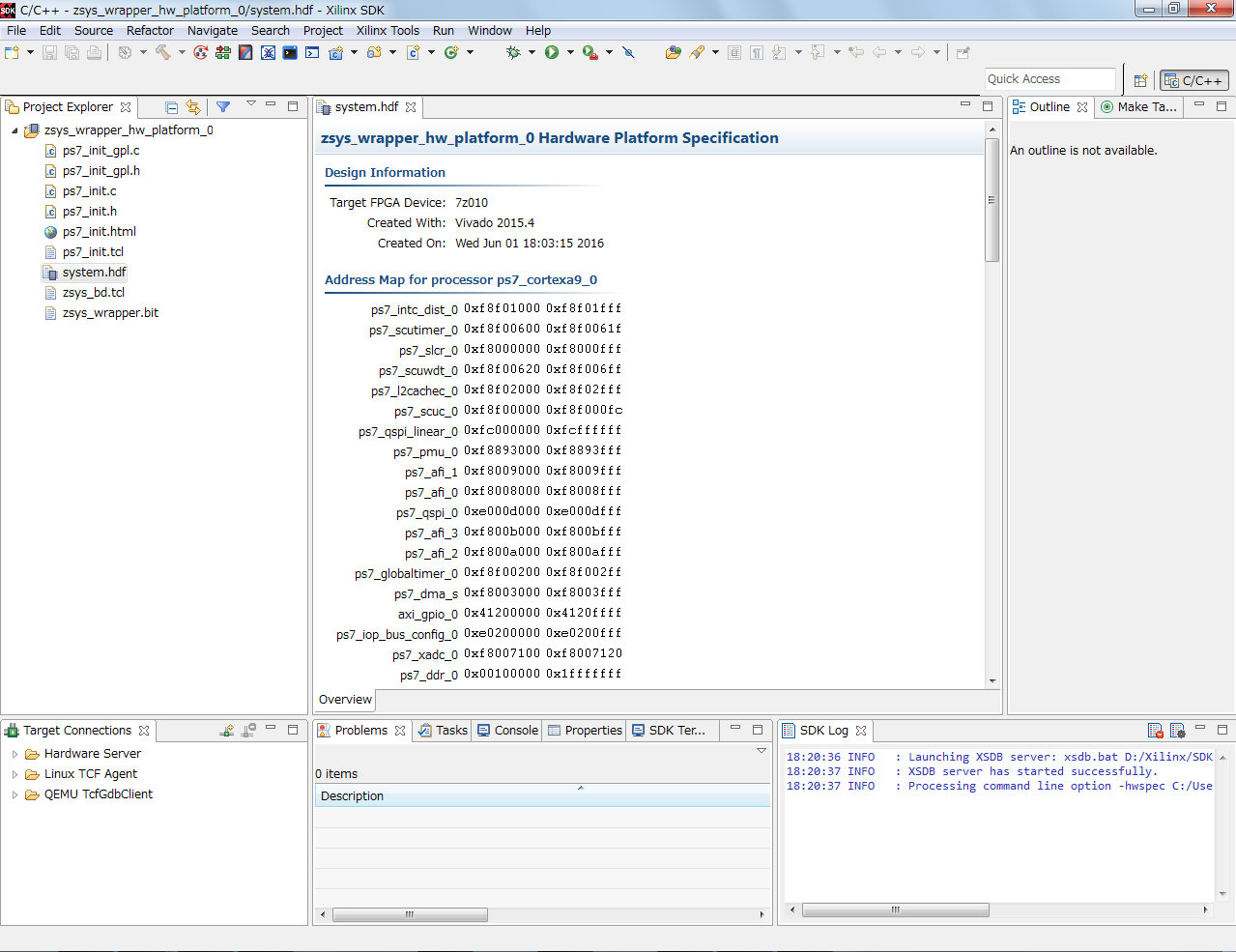
Task: Collapse the zsys_wrapper_hw_platform_0 project
Action: 14,130
